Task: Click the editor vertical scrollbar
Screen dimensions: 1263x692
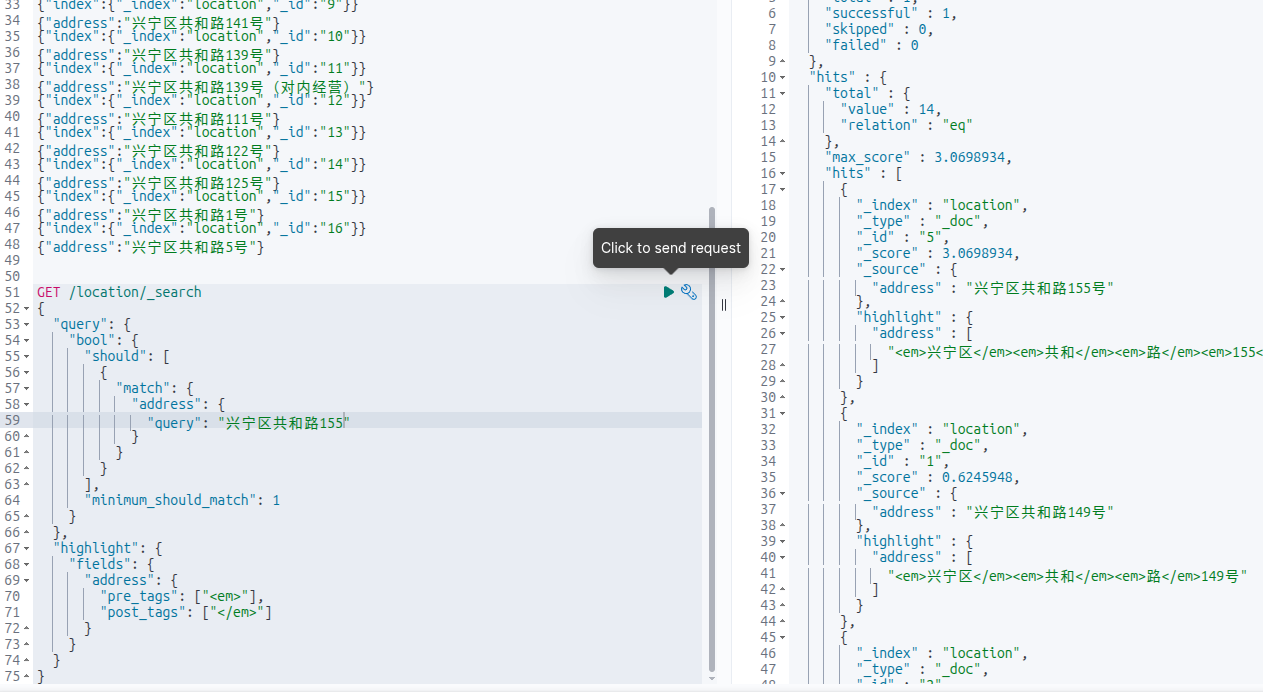Action: point(712,439)
